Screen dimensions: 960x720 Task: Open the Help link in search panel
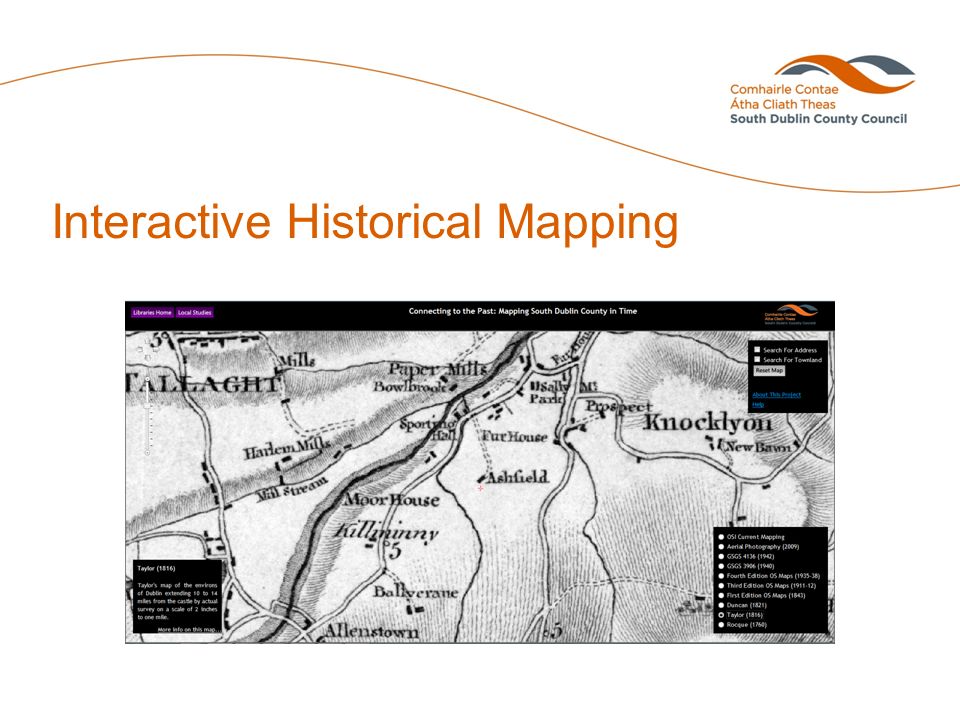click(x=758, y=405)
